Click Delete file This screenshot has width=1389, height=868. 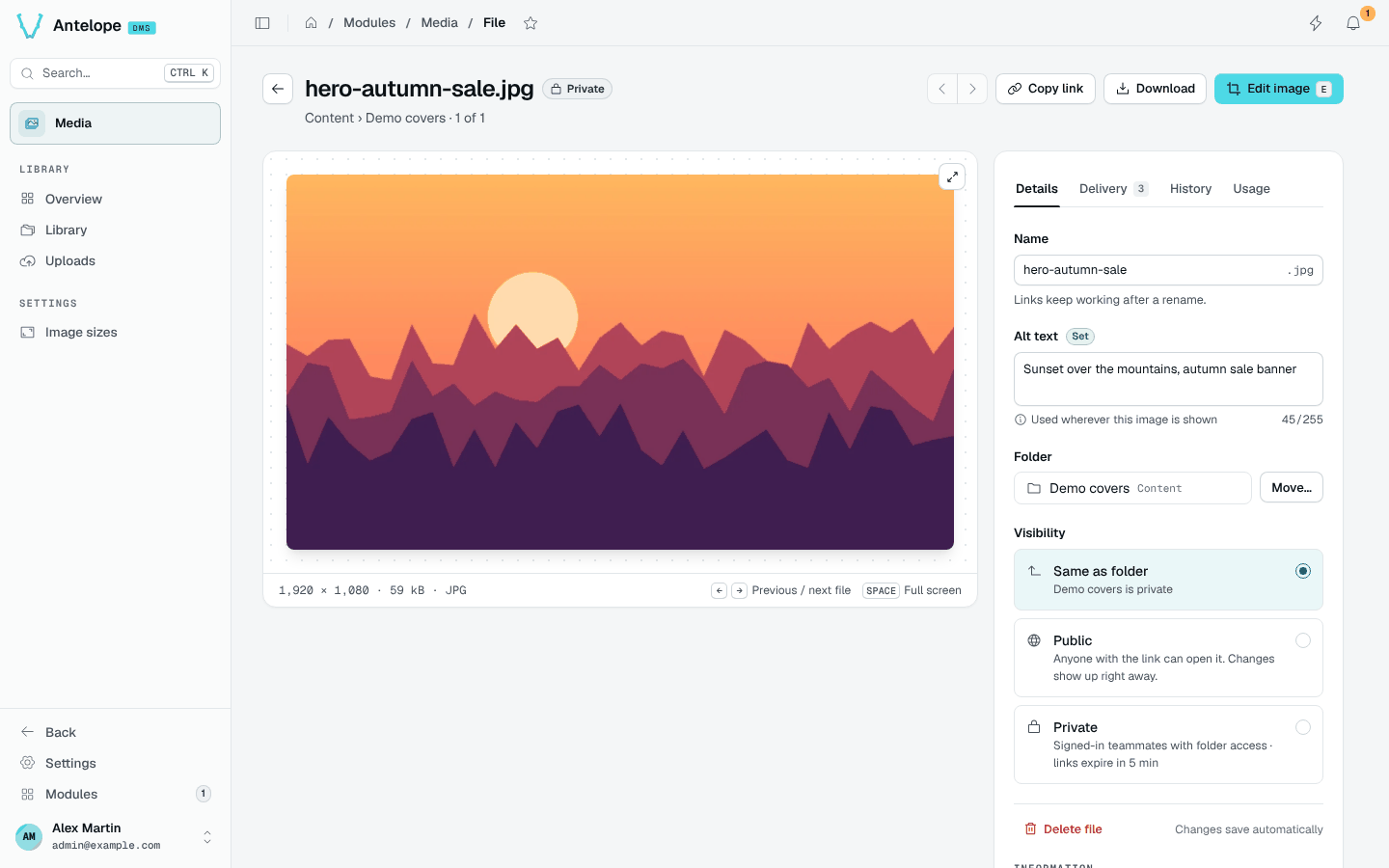tap(1063, 829)
